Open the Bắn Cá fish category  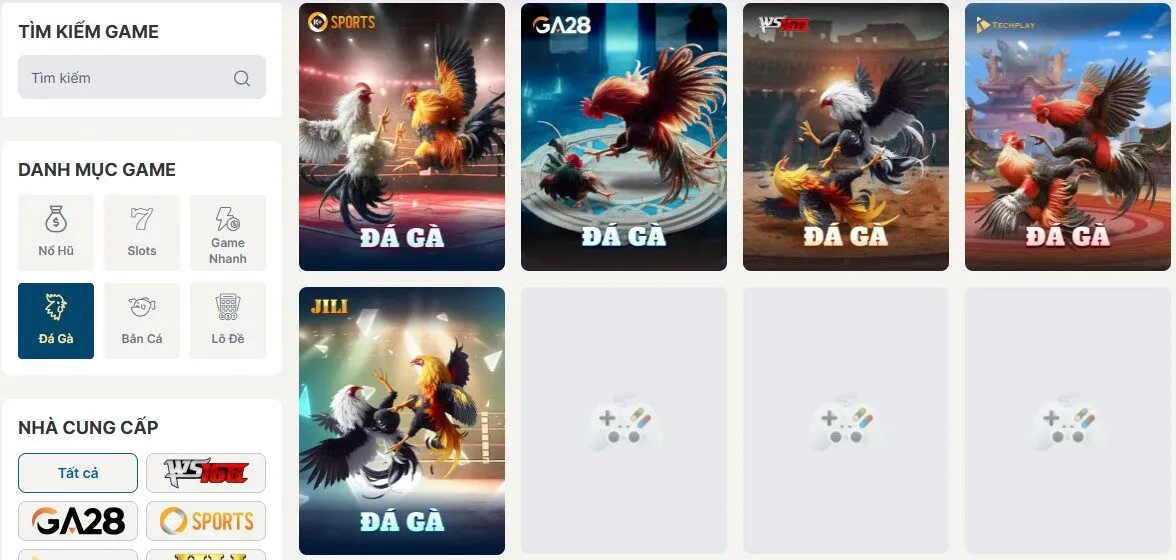point(142,321)
